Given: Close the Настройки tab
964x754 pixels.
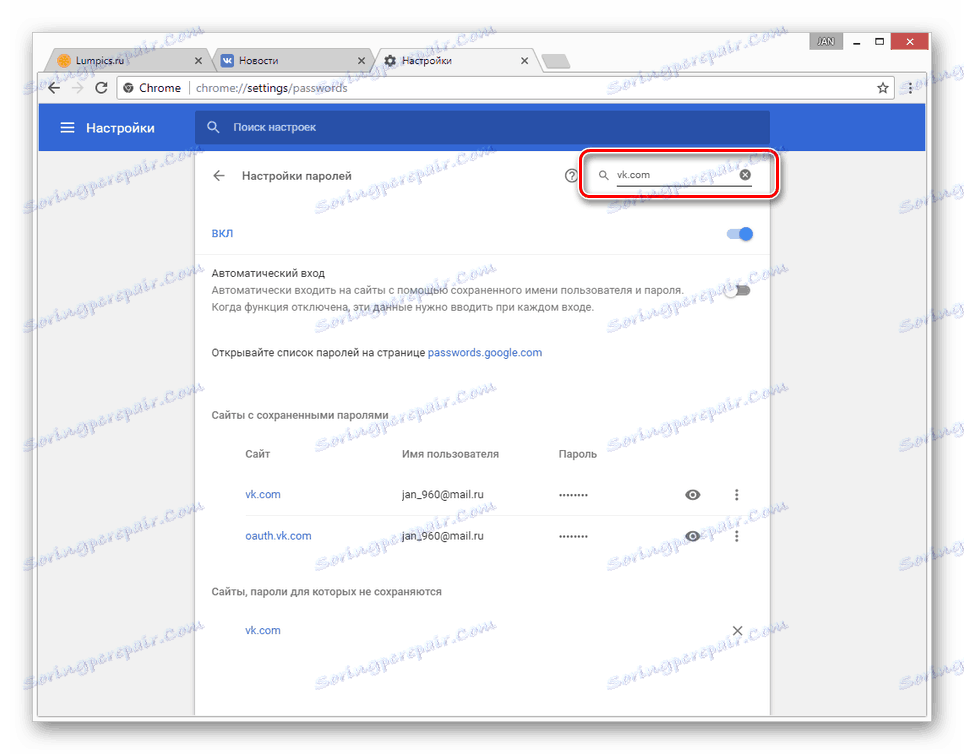Looking at the screenshot, I should 524,60.
